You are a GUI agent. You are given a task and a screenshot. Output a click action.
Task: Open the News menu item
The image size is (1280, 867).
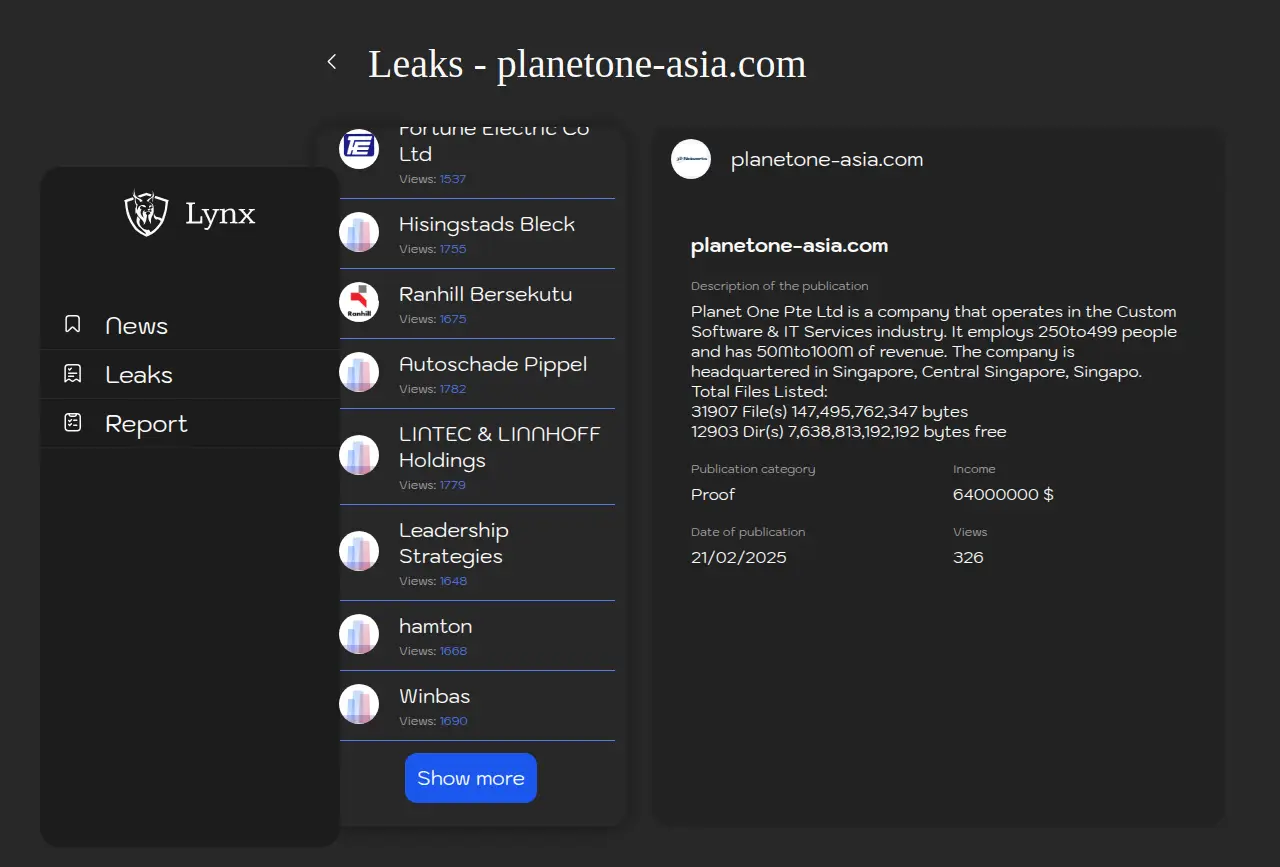(136, 326)
